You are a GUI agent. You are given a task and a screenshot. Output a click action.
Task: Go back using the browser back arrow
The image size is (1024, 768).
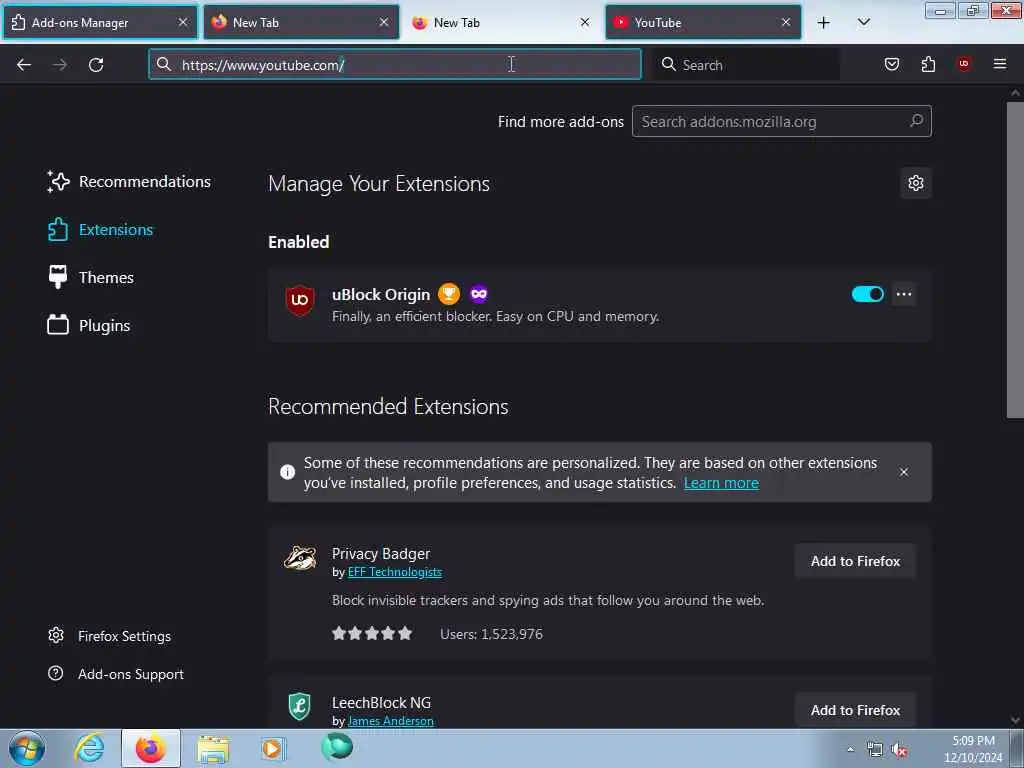24,65
